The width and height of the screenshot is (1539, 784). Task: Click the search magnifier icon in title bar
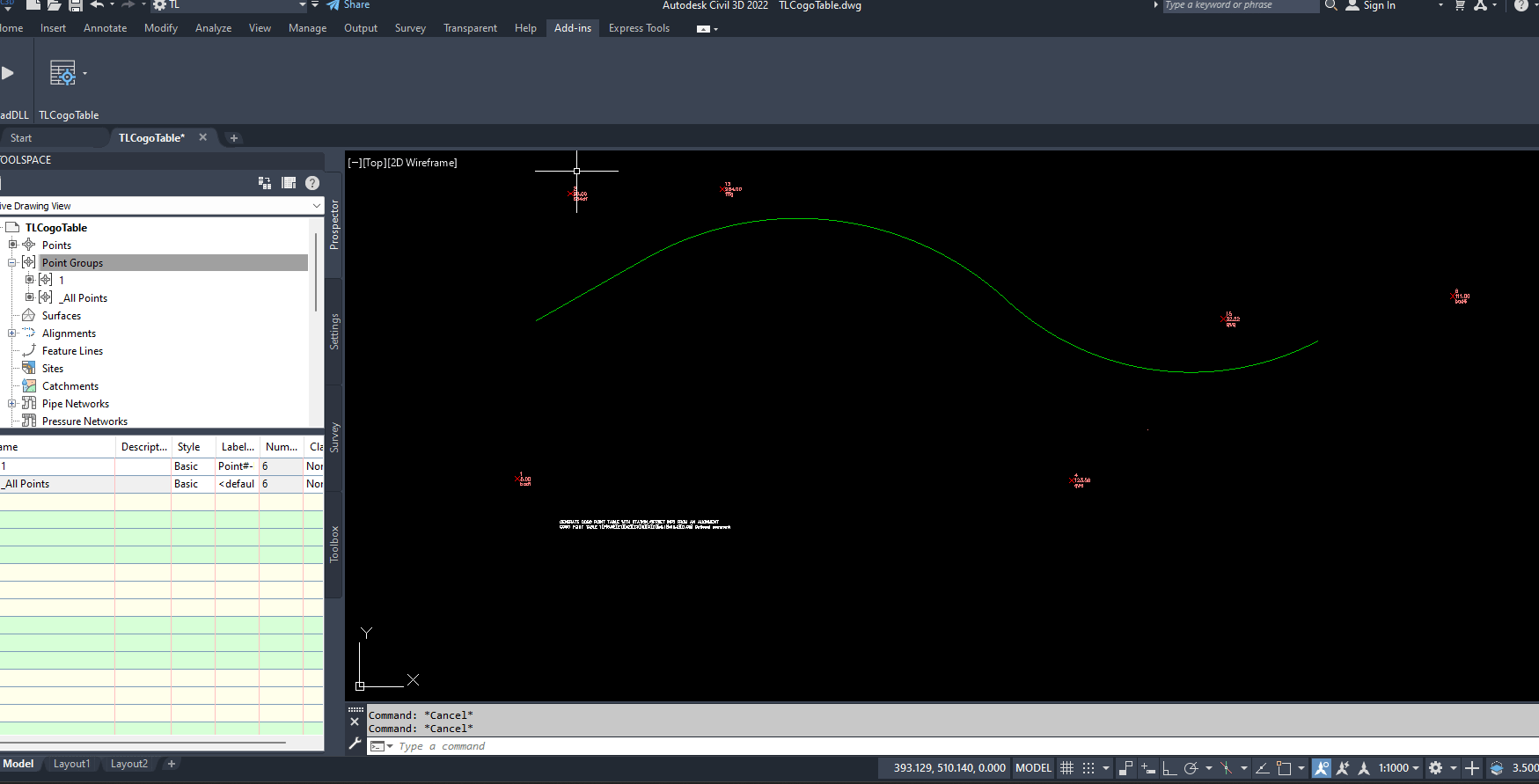[x=1331, y=5]
